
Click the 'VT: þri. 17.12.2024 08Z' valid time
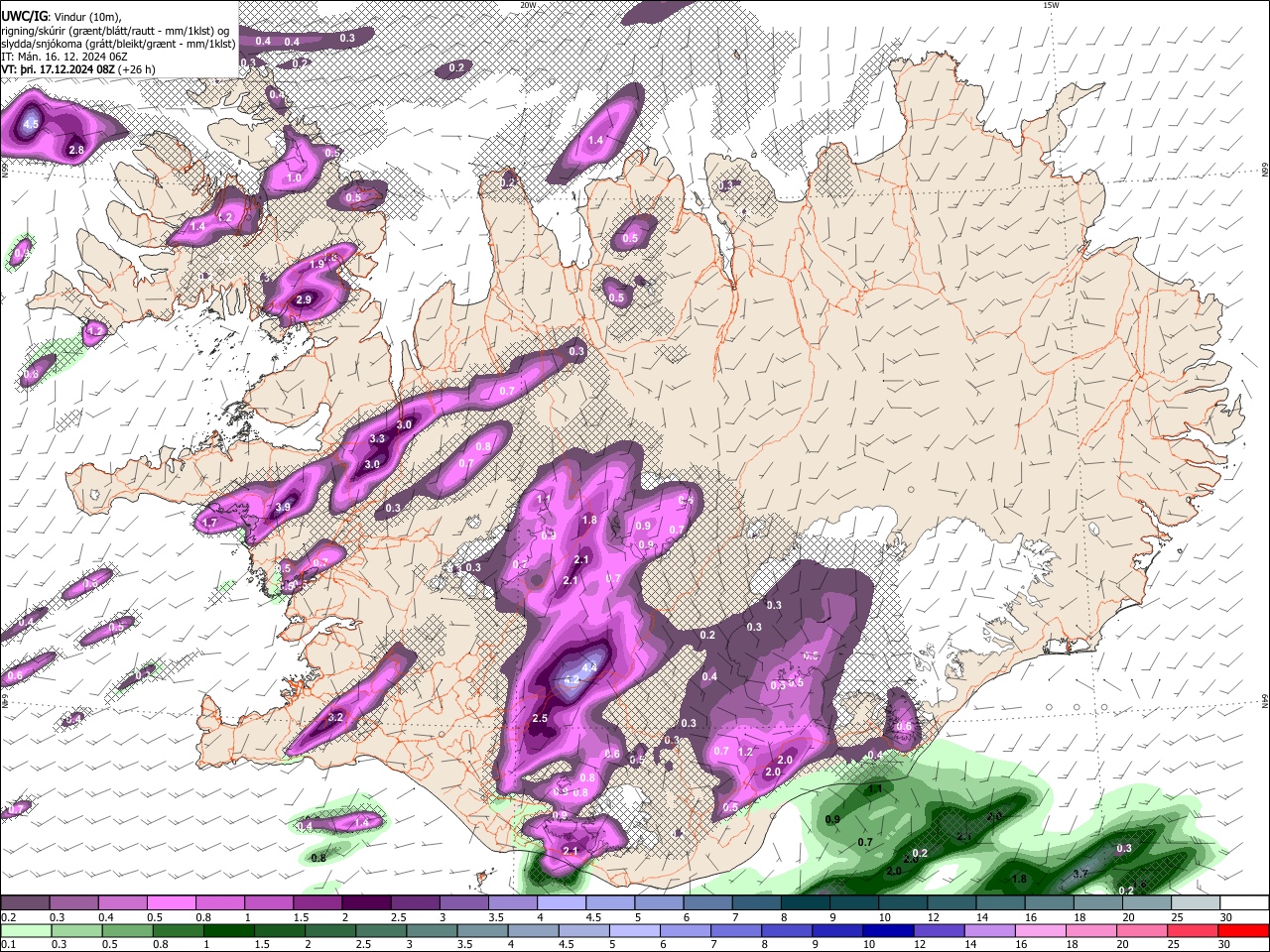pos(59,69)
